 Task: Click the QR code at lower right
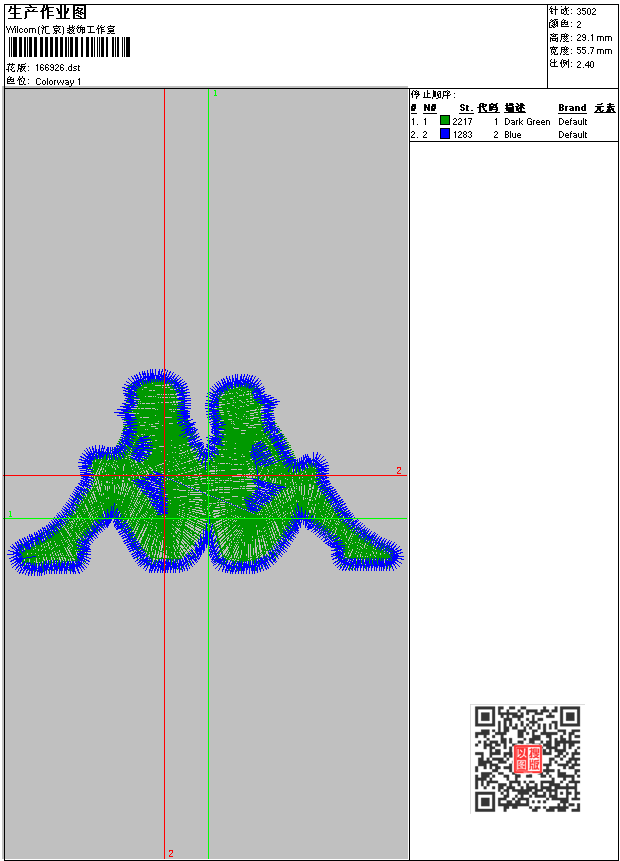pos(527,758)
